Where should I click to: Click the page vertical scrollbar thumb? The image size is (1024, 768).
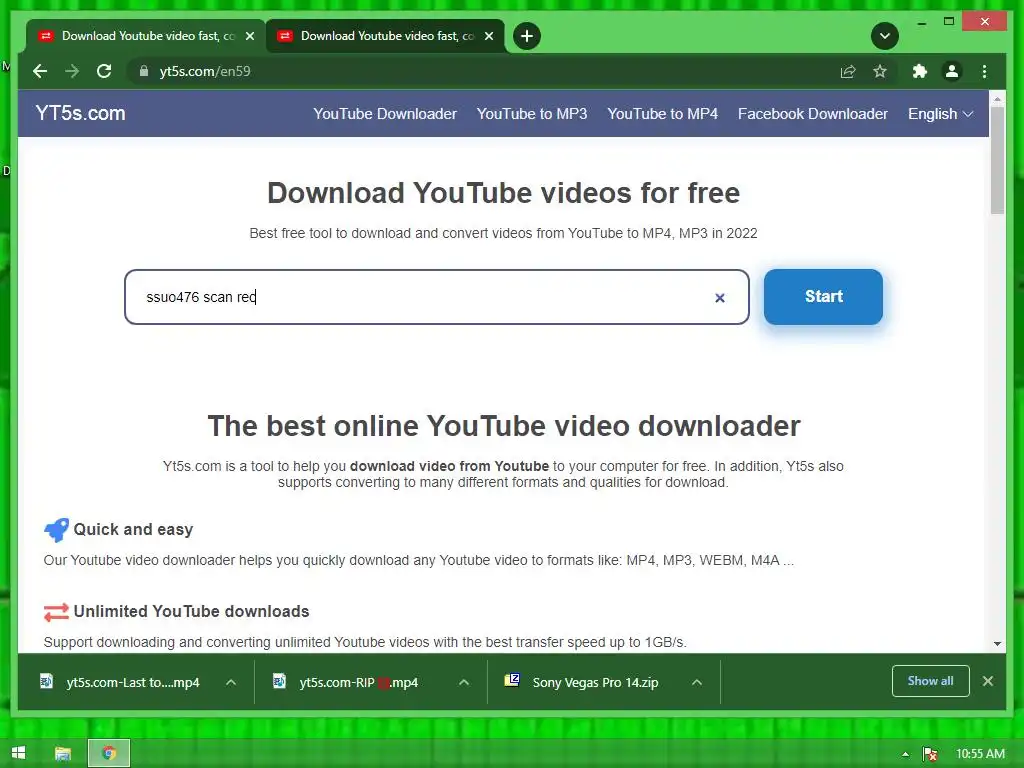[997, 160]
